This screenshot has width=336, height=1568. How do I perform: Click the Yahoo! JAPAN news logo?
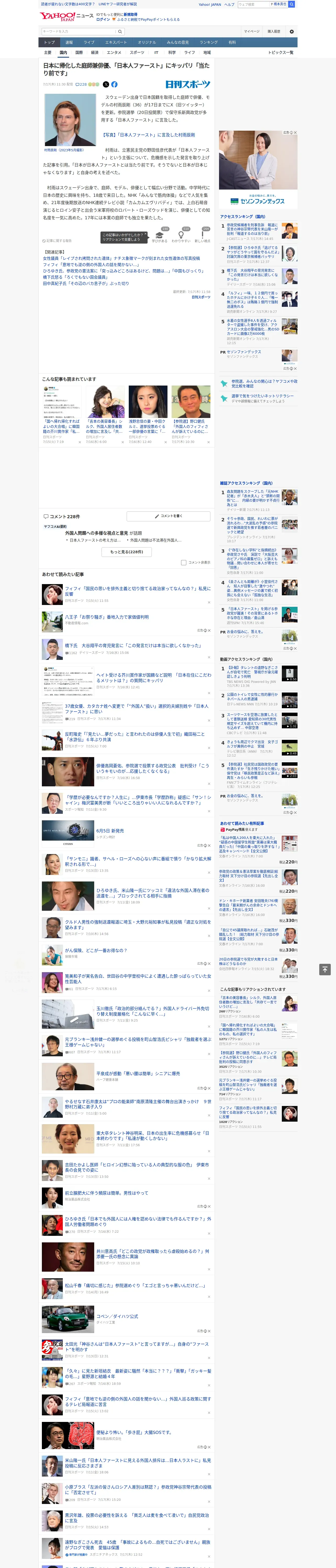67,16
